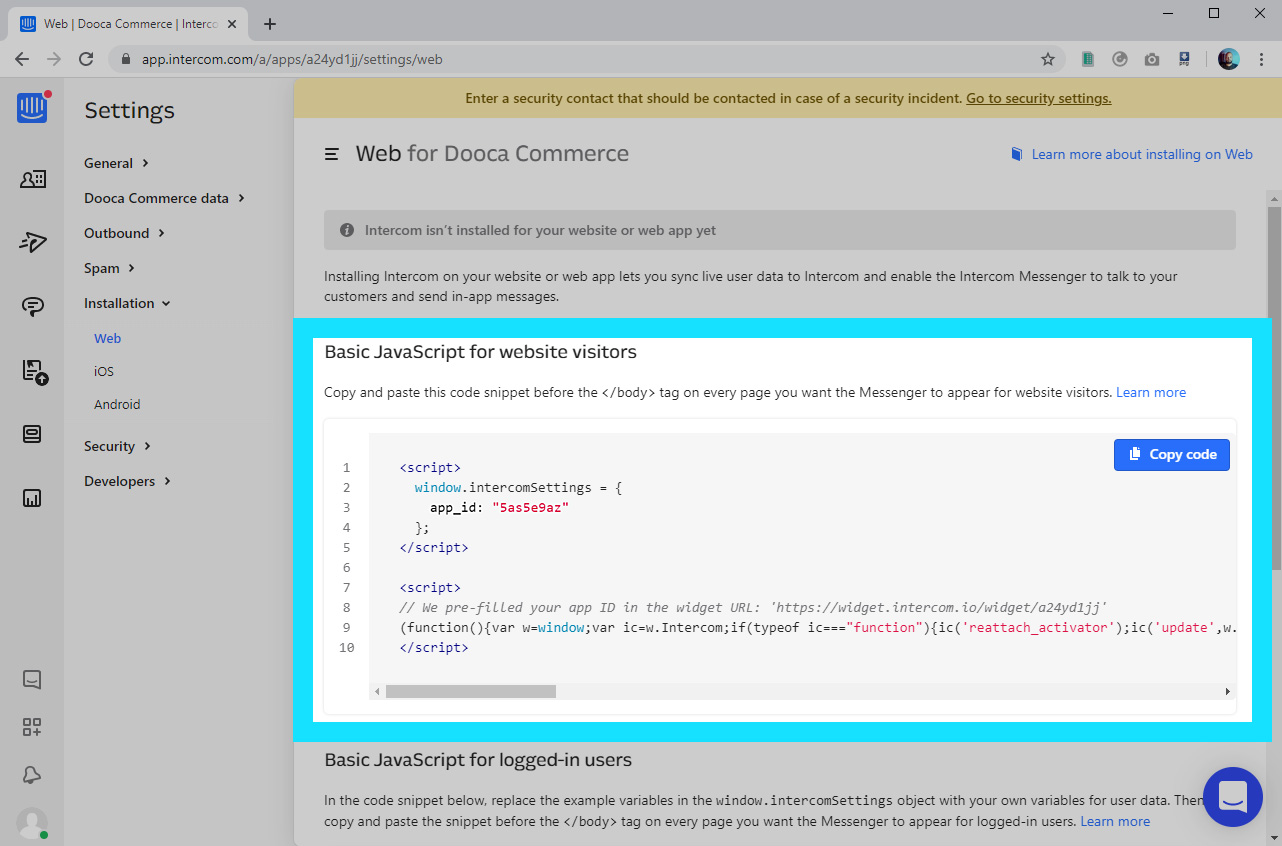Open Learn more link for logged-in users
The height and width of the screenshot is (846, 1282).
1115,821
